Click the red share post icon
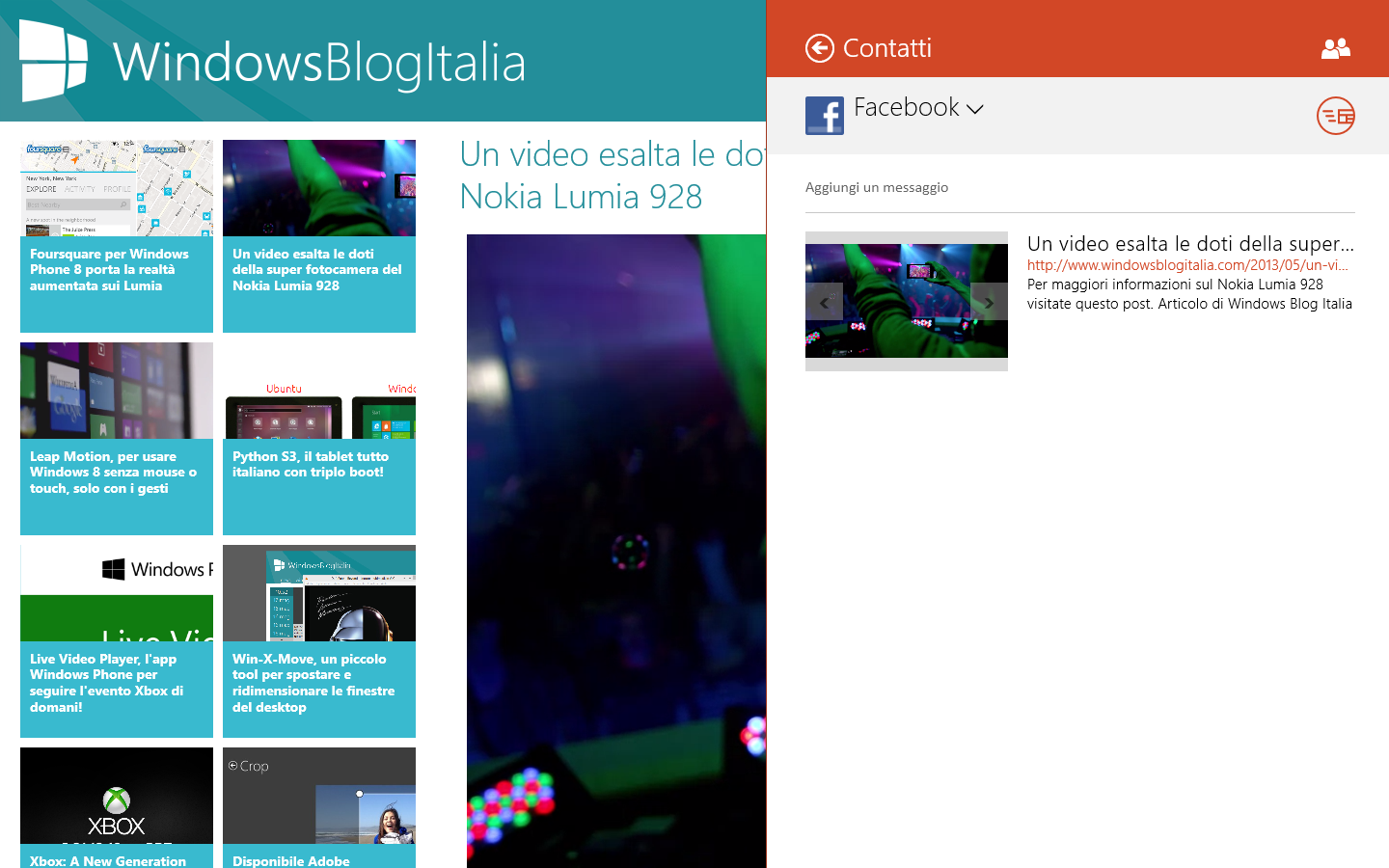Viewport: 1389px width, 868px height. click(x=1336, y=116)
